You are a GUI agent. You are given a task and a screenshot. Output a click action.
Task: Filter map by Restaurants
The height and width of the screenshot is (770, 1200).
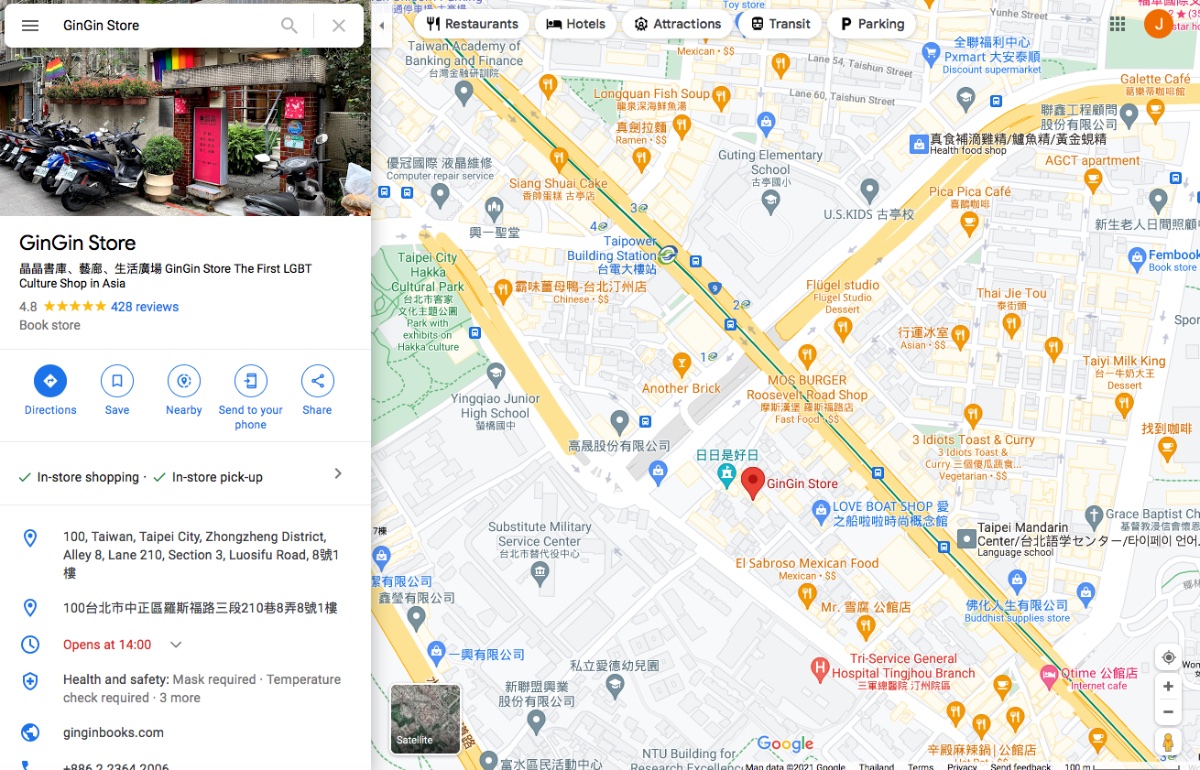[x=472, y=24]
